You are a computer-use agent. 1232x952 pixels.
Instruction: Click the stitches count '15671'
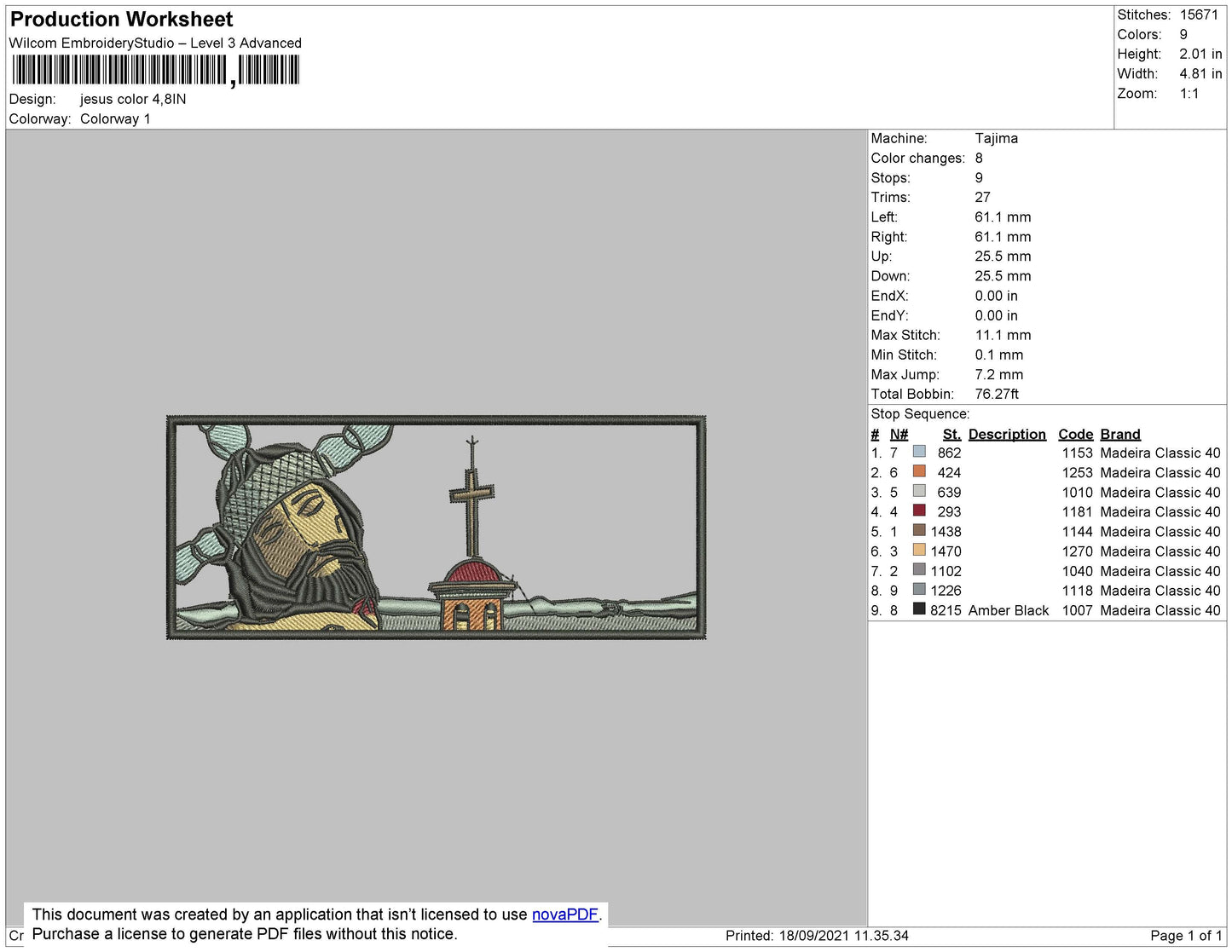click(1199, 14)
